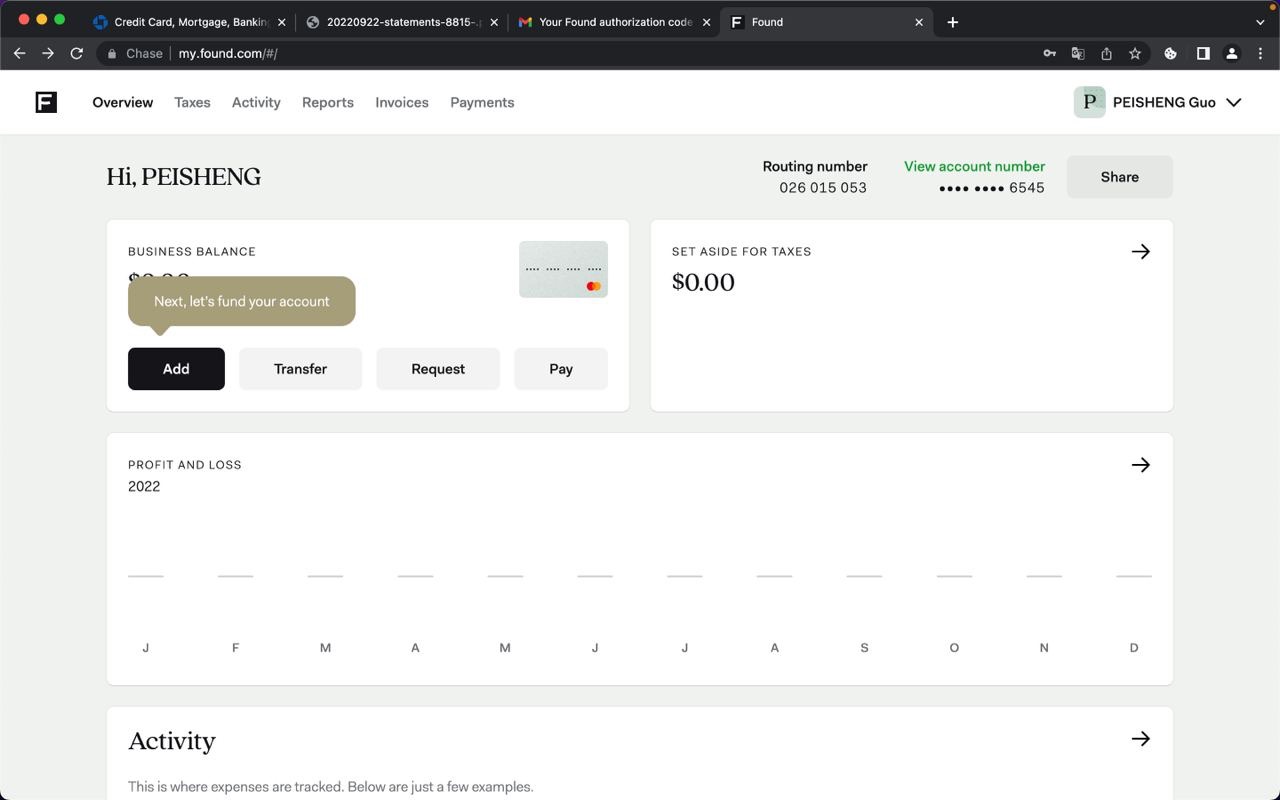Bookmark page with star icon
1280x800 pixels.
coord(1135,54)
